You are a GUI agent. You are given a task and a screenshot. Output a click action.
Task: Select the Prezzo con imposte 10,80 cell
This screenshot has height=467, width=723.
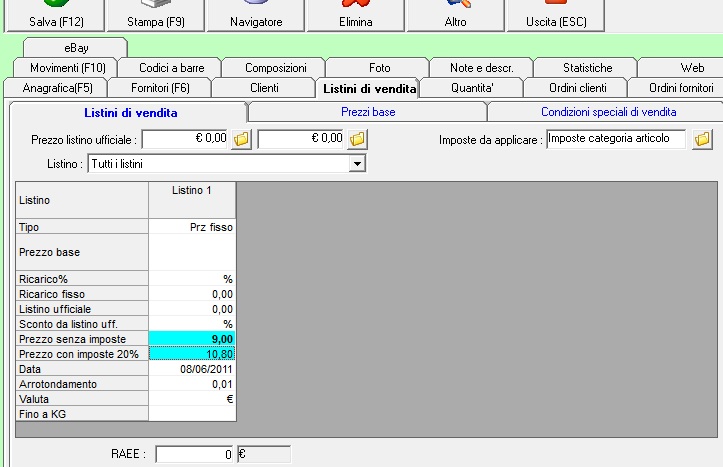pos(192,354)
